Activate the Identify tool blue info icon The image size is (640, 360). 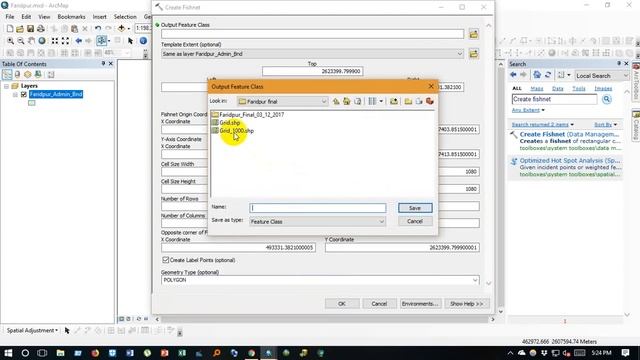point(143,41)
